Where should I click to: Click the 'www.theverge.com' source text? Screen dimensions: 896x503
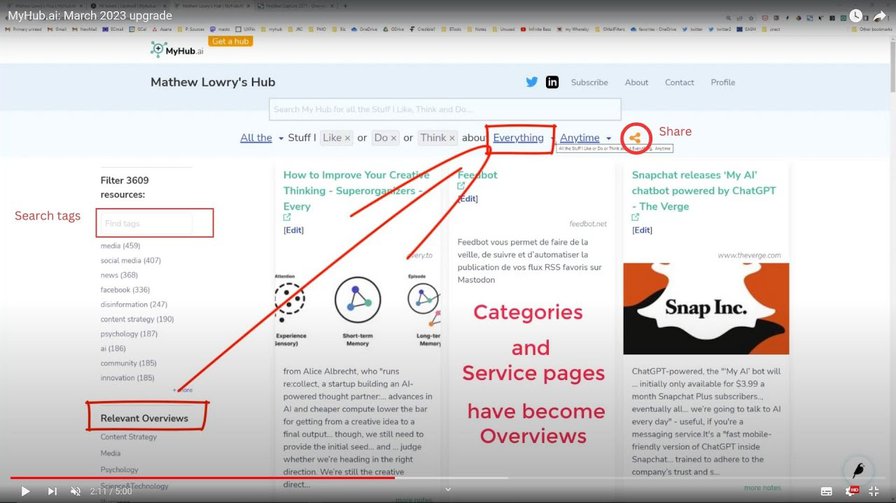(749, 255)
